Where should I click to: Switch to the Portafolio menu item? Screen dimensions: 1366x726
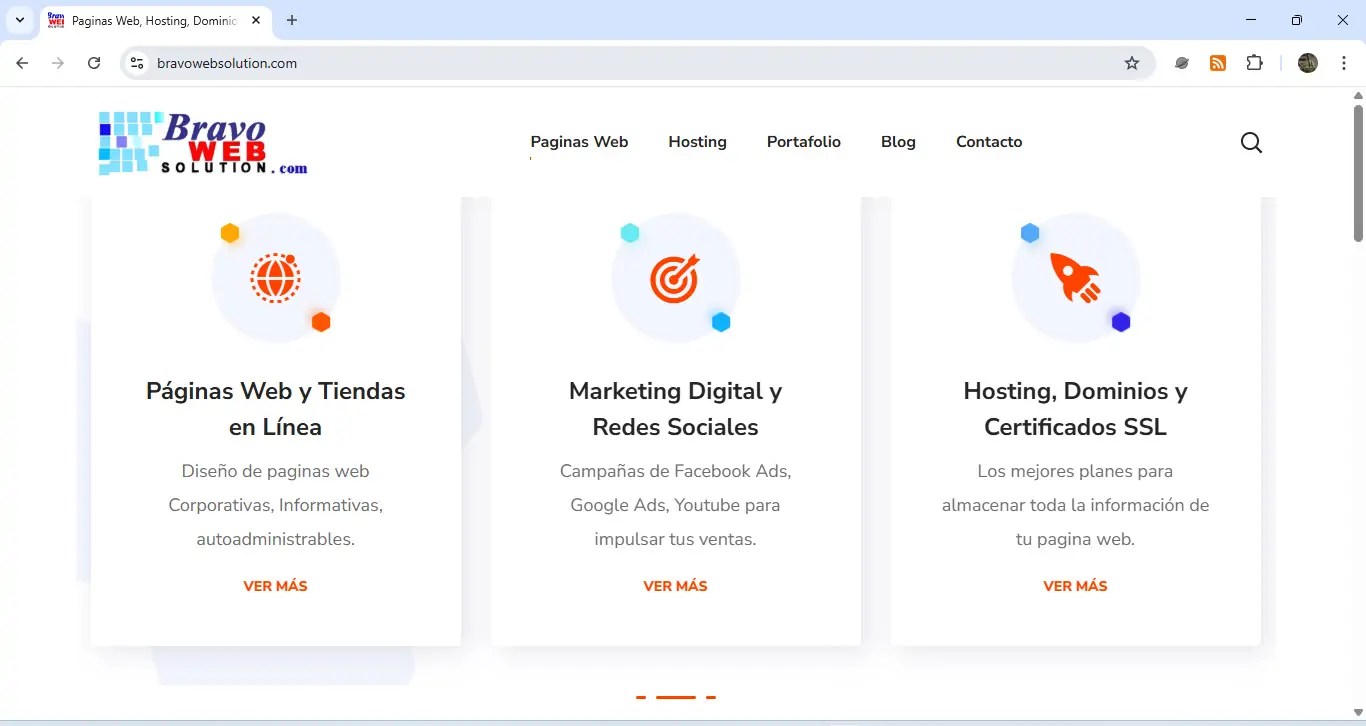pyautogui.click(x=803, y=141)
